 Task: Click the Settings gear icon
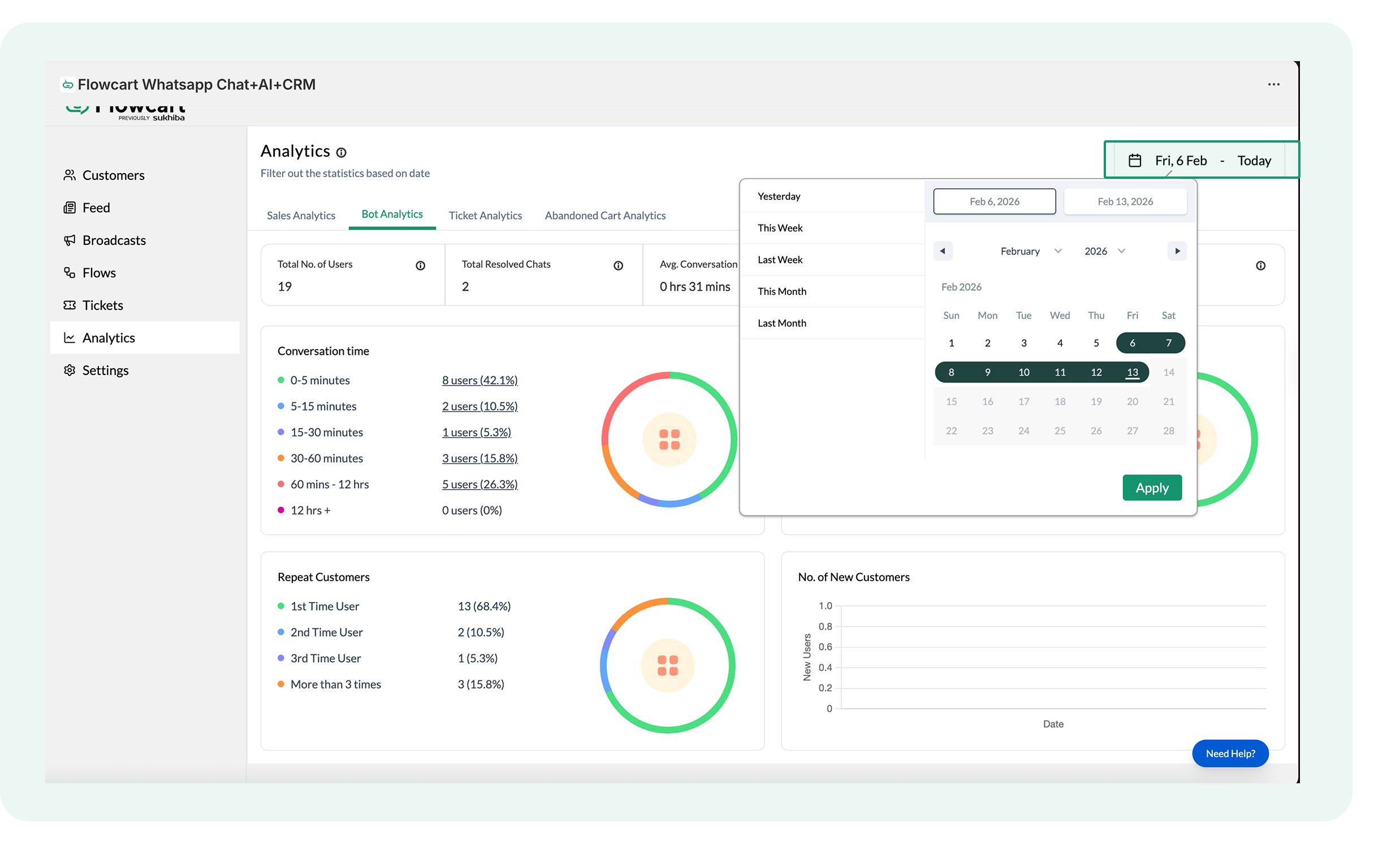pos(70,371)
